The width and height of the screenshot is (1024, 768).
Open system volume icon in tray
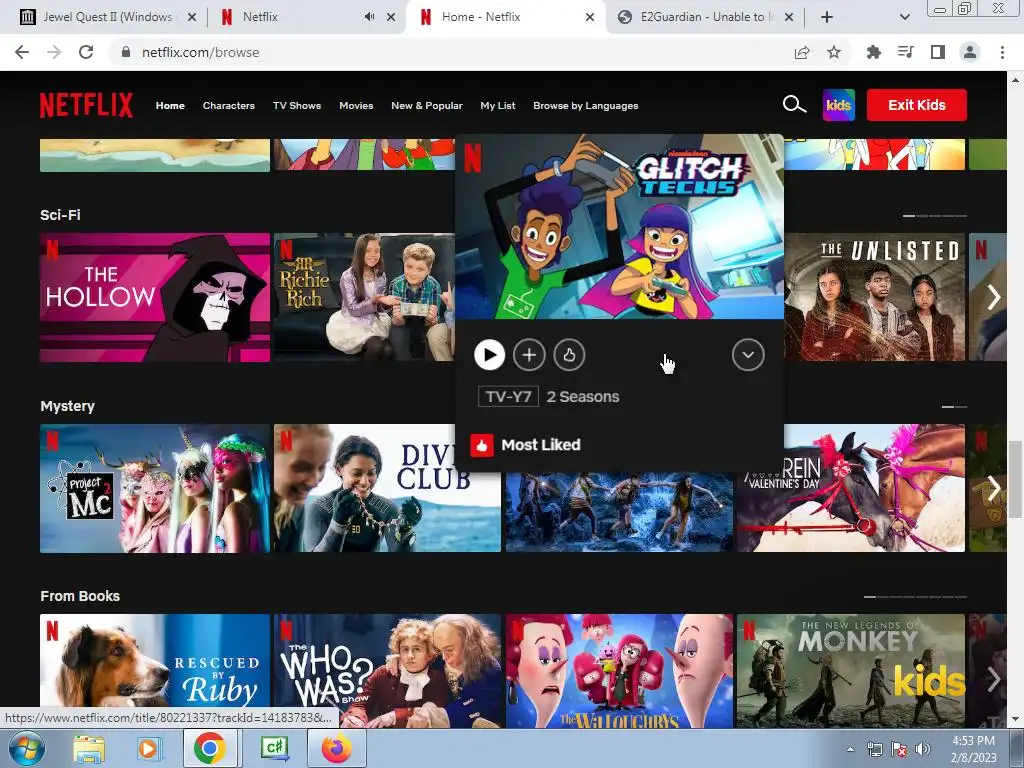coord(922,749)
